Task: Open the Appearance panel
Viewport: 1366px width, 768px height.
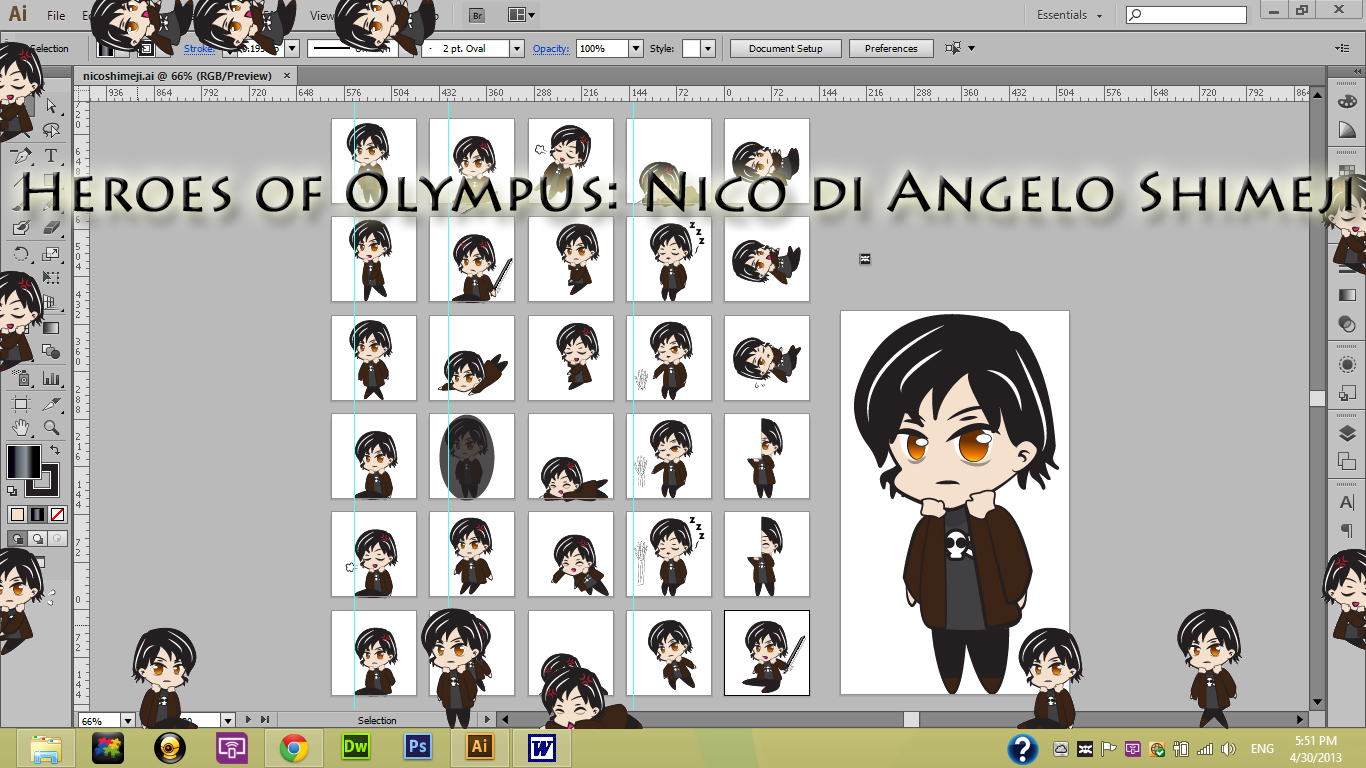Action: [1347, 365]
